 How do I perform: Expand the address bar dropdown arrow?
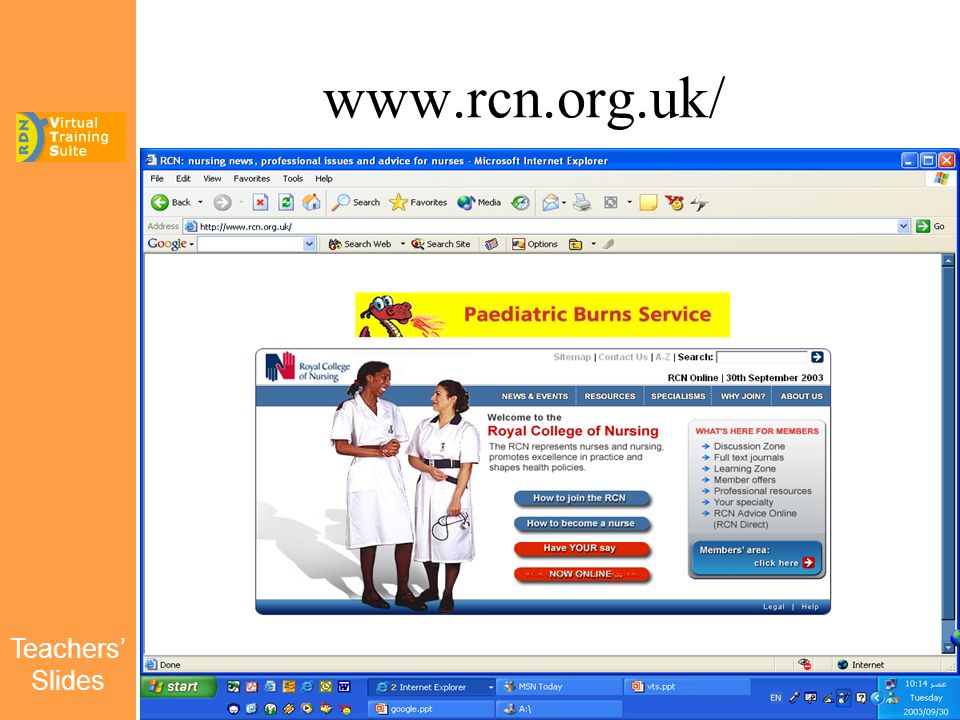904,227
